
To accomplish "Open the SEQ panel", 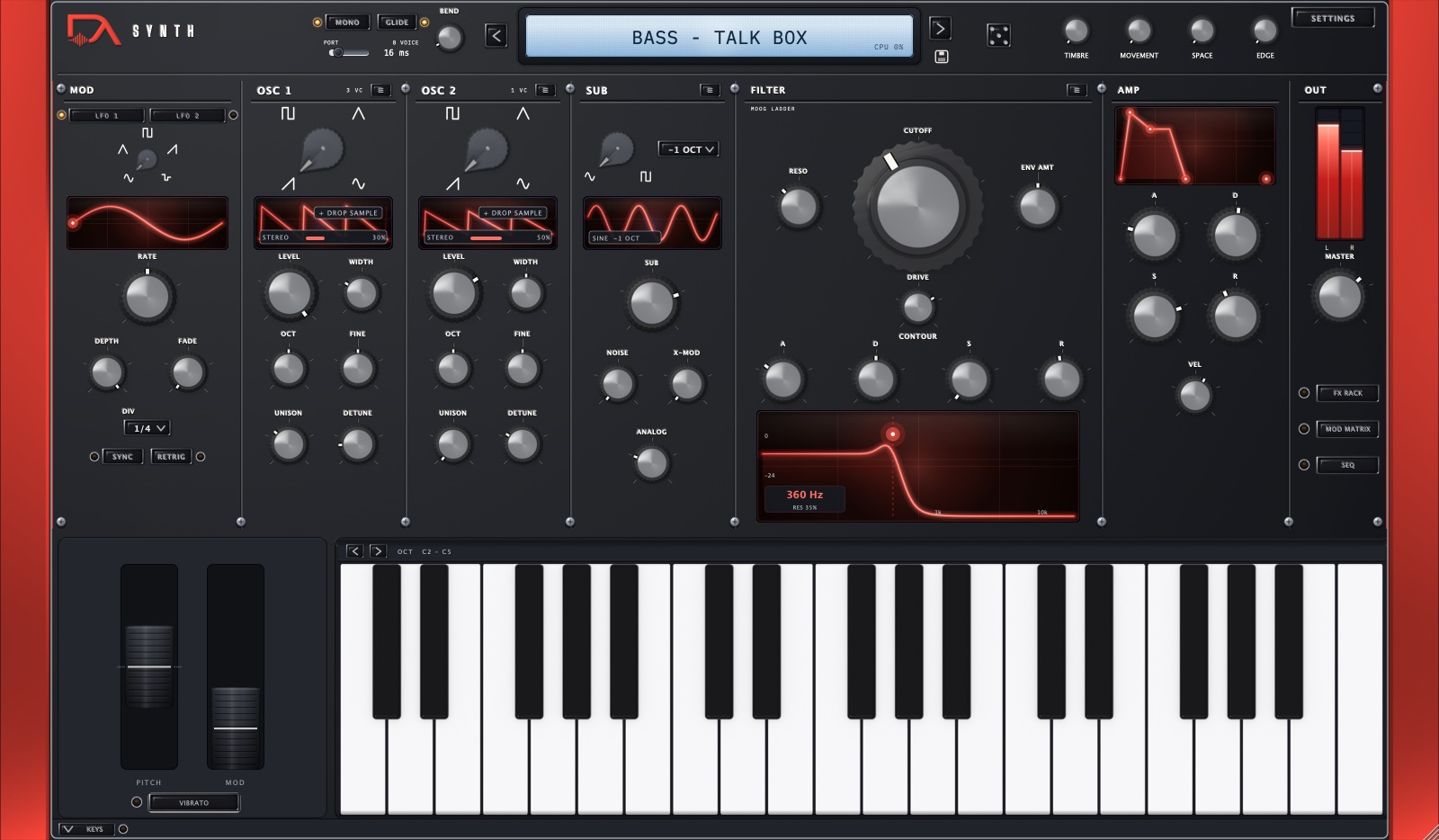I will point(1347,465).
